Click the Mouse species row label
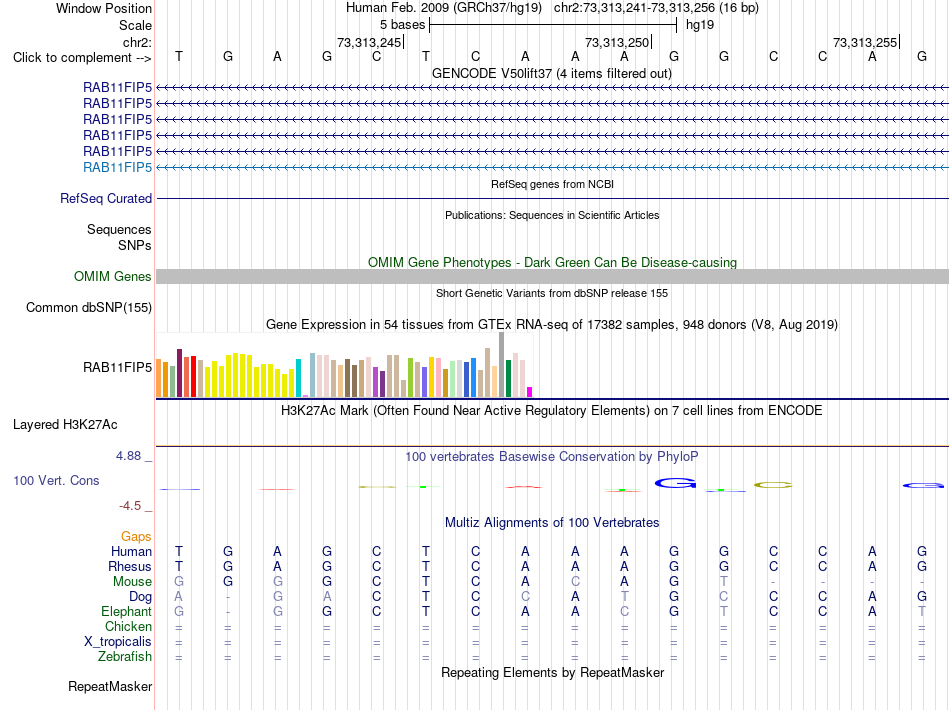The width and height of the screenshot is (950, 710). coord(132,582)
